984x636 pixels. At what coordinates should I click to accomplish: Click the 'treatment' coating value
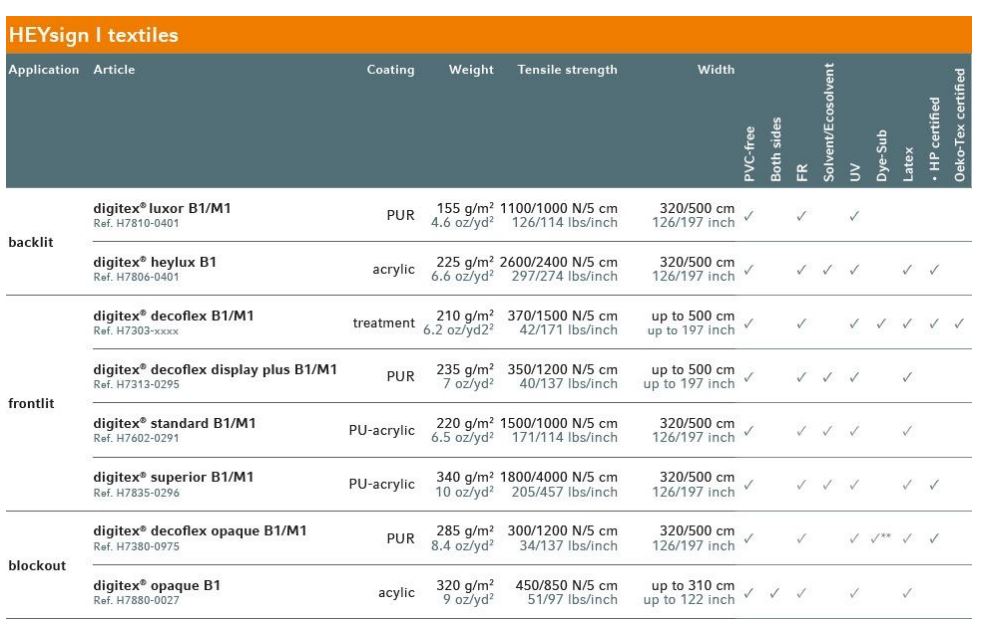(383, 323)
